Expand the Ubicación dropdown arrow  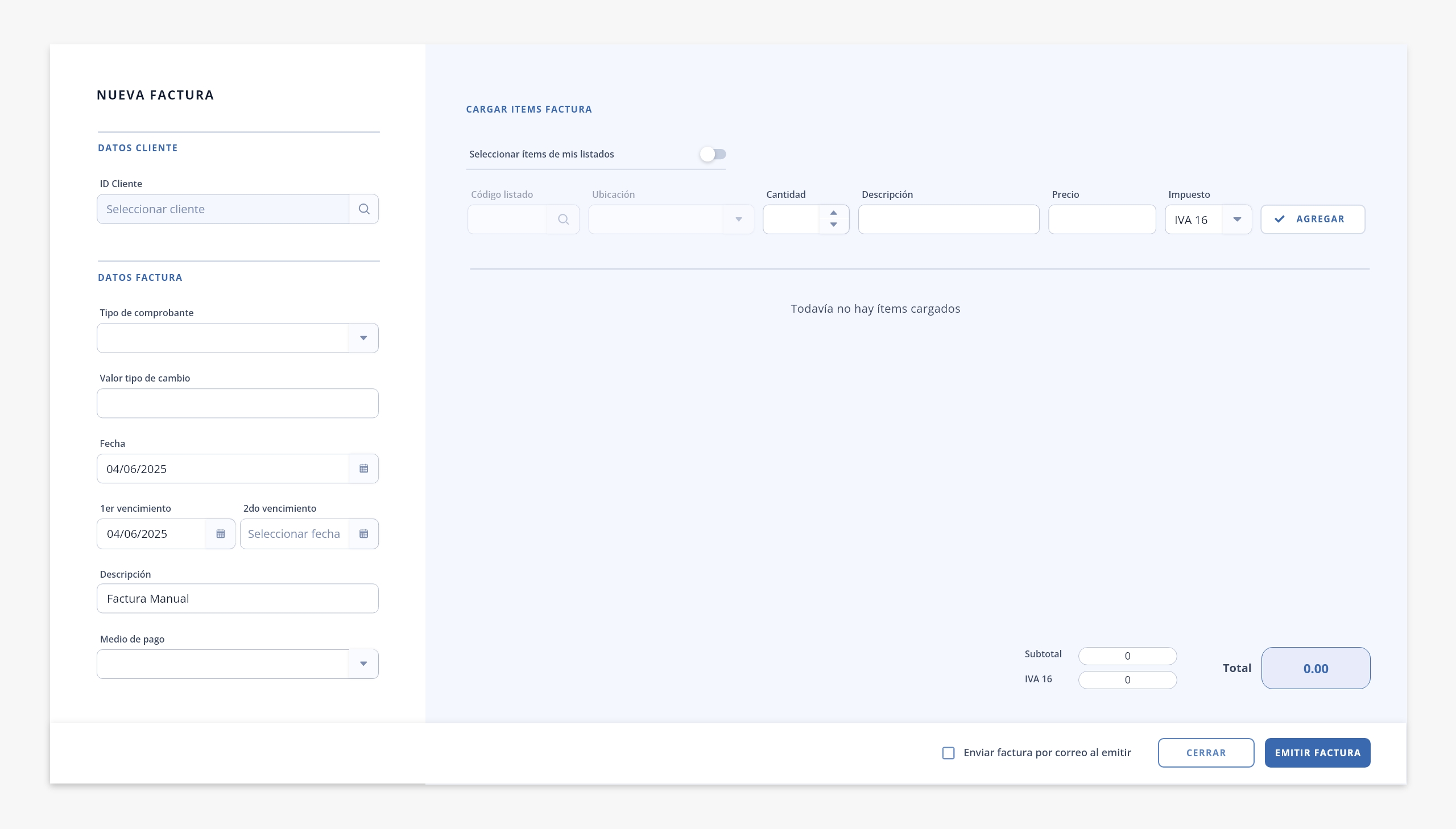click(739, 219)
